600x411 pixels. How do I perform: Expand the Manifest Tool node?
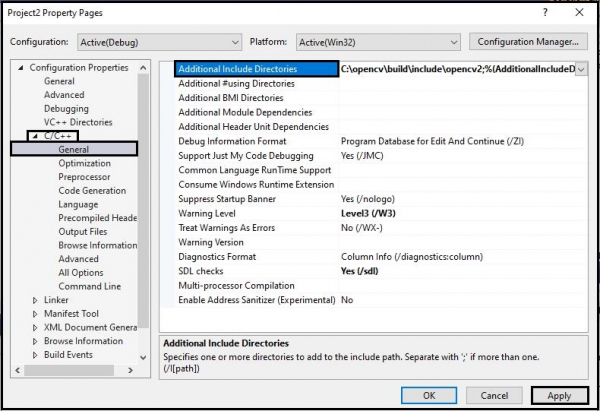click(35, 314)
